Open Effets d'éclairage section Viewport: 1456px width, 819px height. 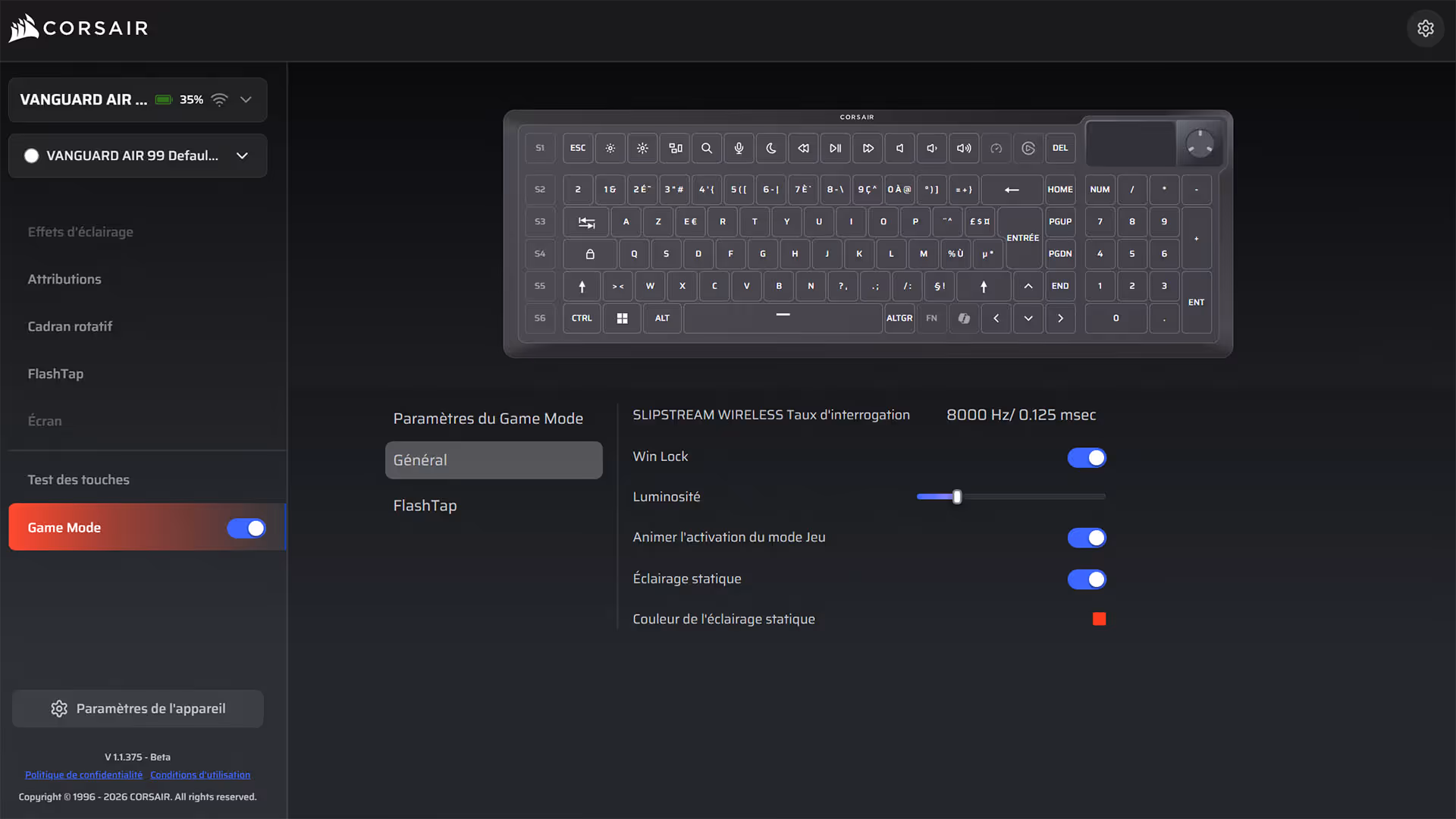[80, 232]
